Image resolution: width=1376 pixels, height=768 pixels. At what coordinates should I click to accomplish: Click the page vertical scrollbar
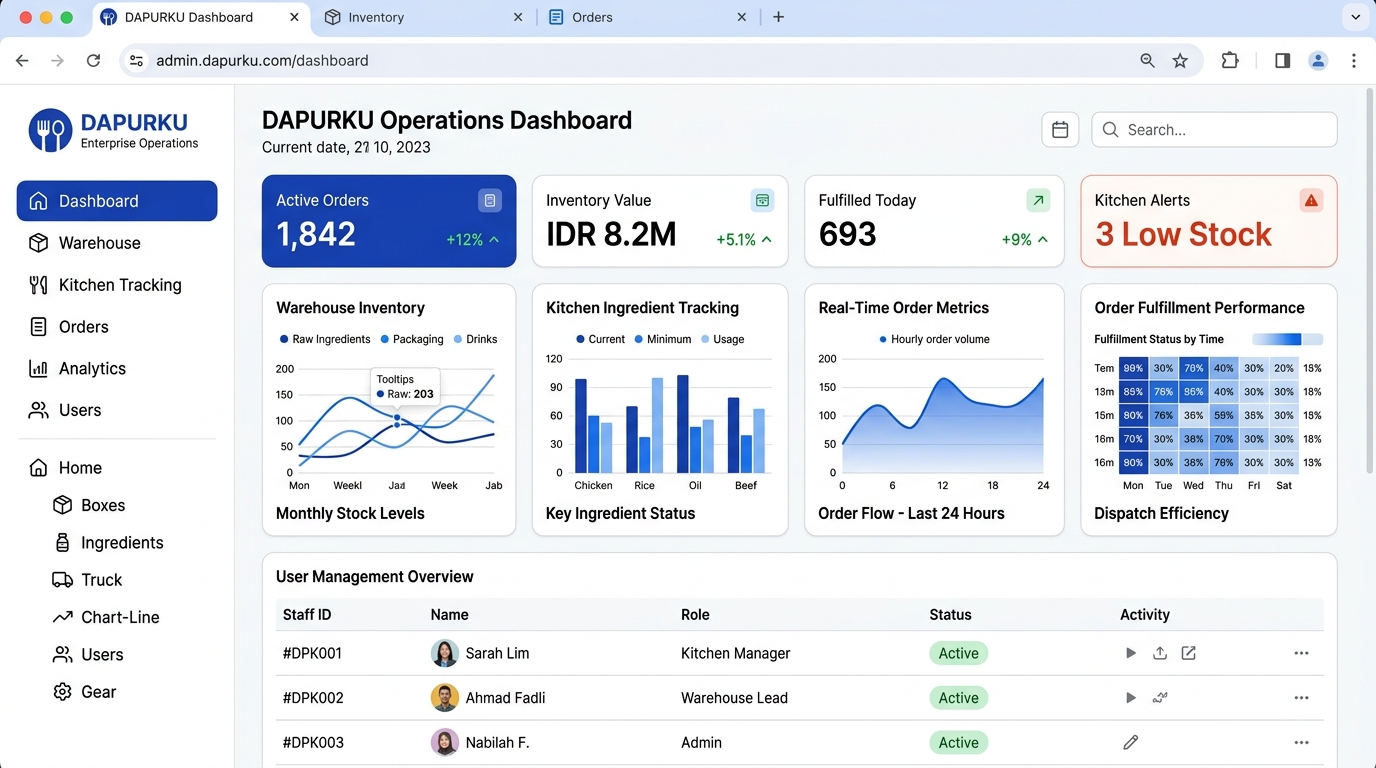coord(1370,280)
